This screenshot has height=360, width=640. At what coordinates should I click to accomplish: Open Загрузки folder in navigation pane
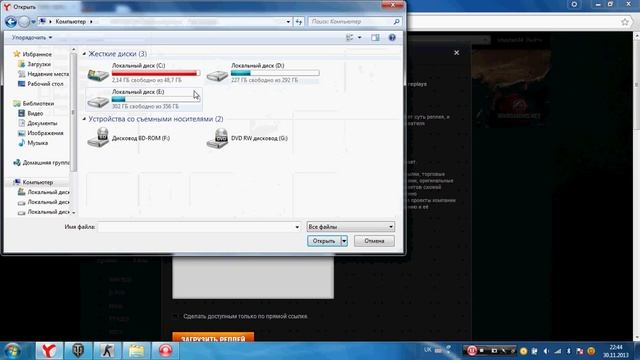click(x=35, y=64)
